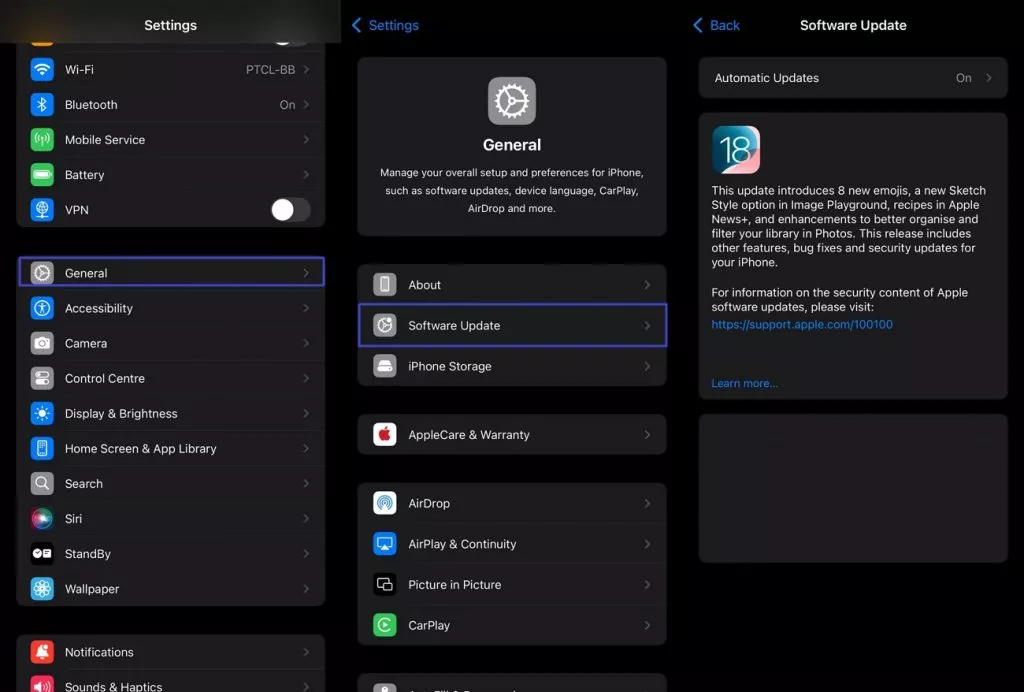This screenshot has width=1024, height=692.
Task: Open Wi-Fi settings via the Wi-Fi icon
Action: [41, 69]
